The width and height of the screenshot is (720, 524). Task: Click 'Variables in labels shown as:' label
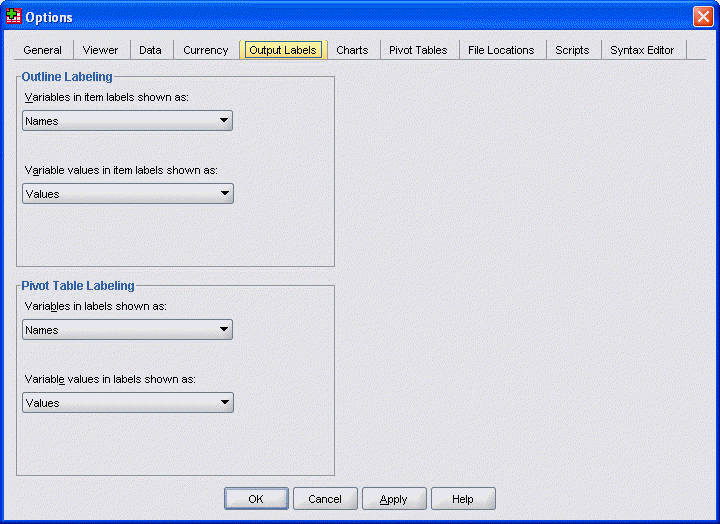coord(96,306)
